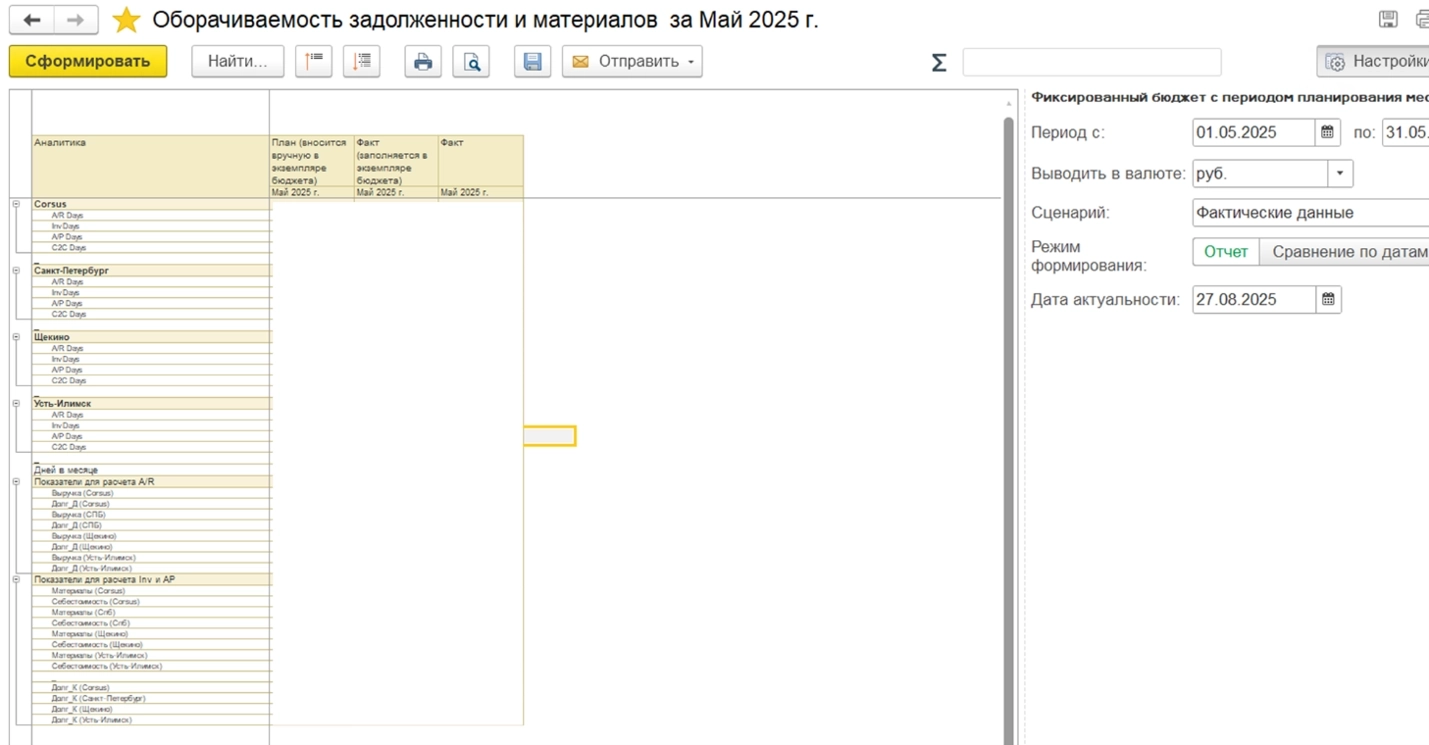Select the "Долг_К (Санкт-Петербург)" row
Screen dimensions: 1429x745
[x=151, y=699]
